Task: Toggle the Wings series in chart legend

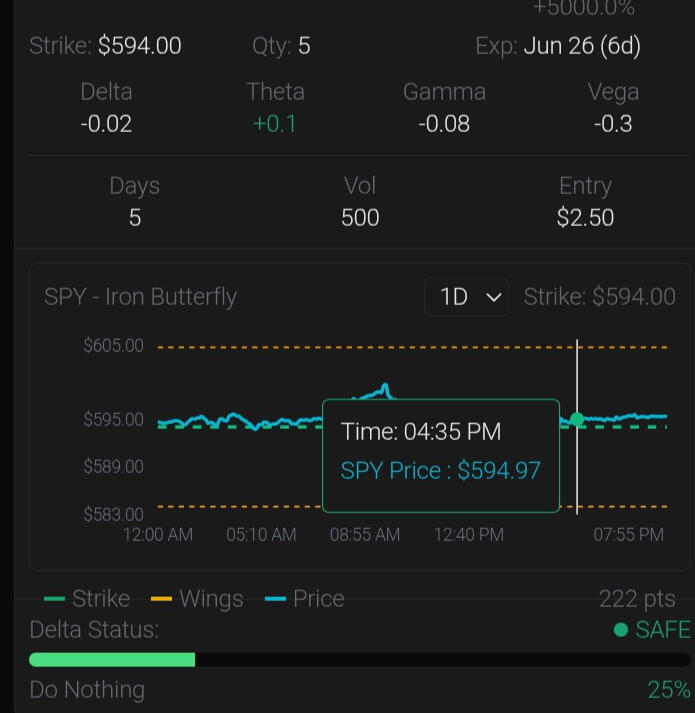Action: [x=197, y=599]
